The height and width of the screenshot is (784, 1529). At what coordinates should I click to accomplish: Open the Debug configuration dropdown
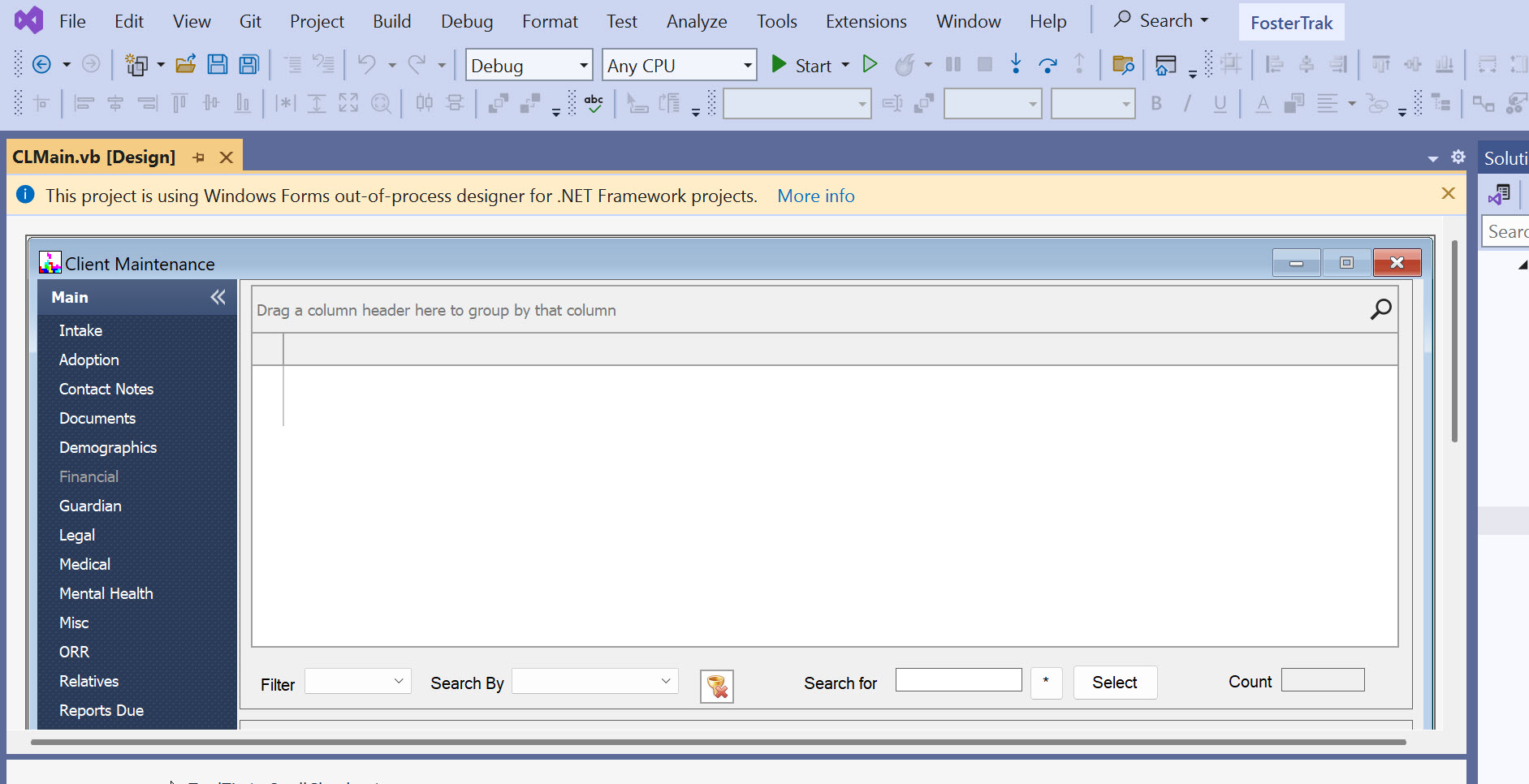point(529,66)
